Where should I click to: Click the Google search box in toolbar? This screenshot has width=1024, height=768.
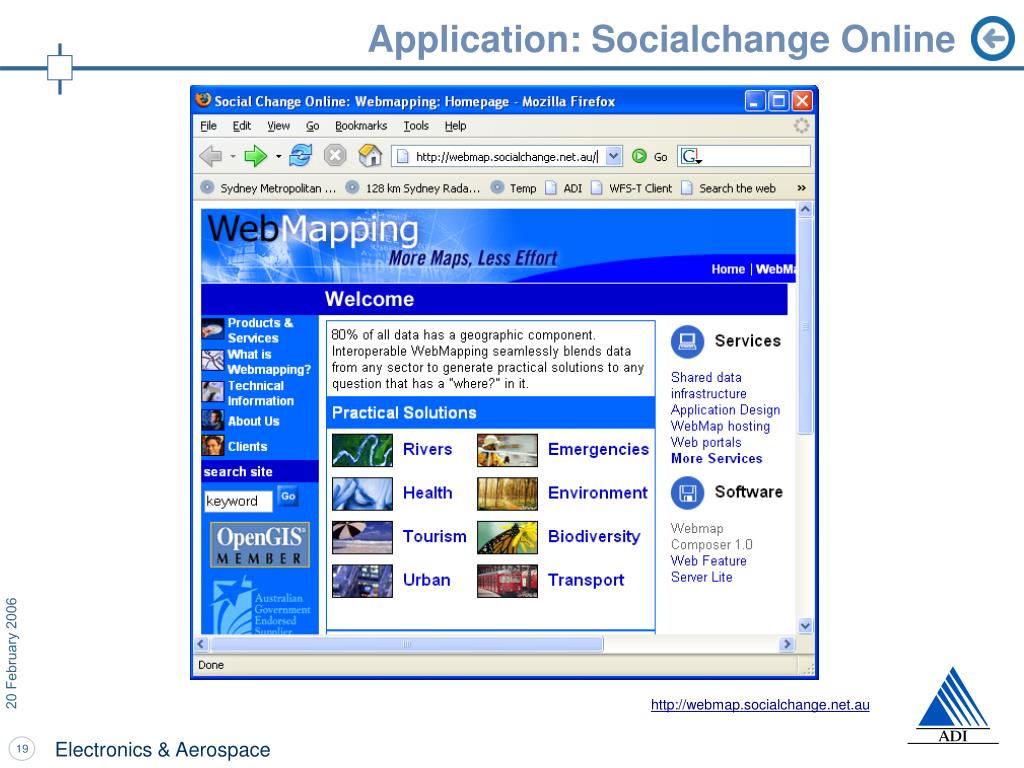[744, 156]
